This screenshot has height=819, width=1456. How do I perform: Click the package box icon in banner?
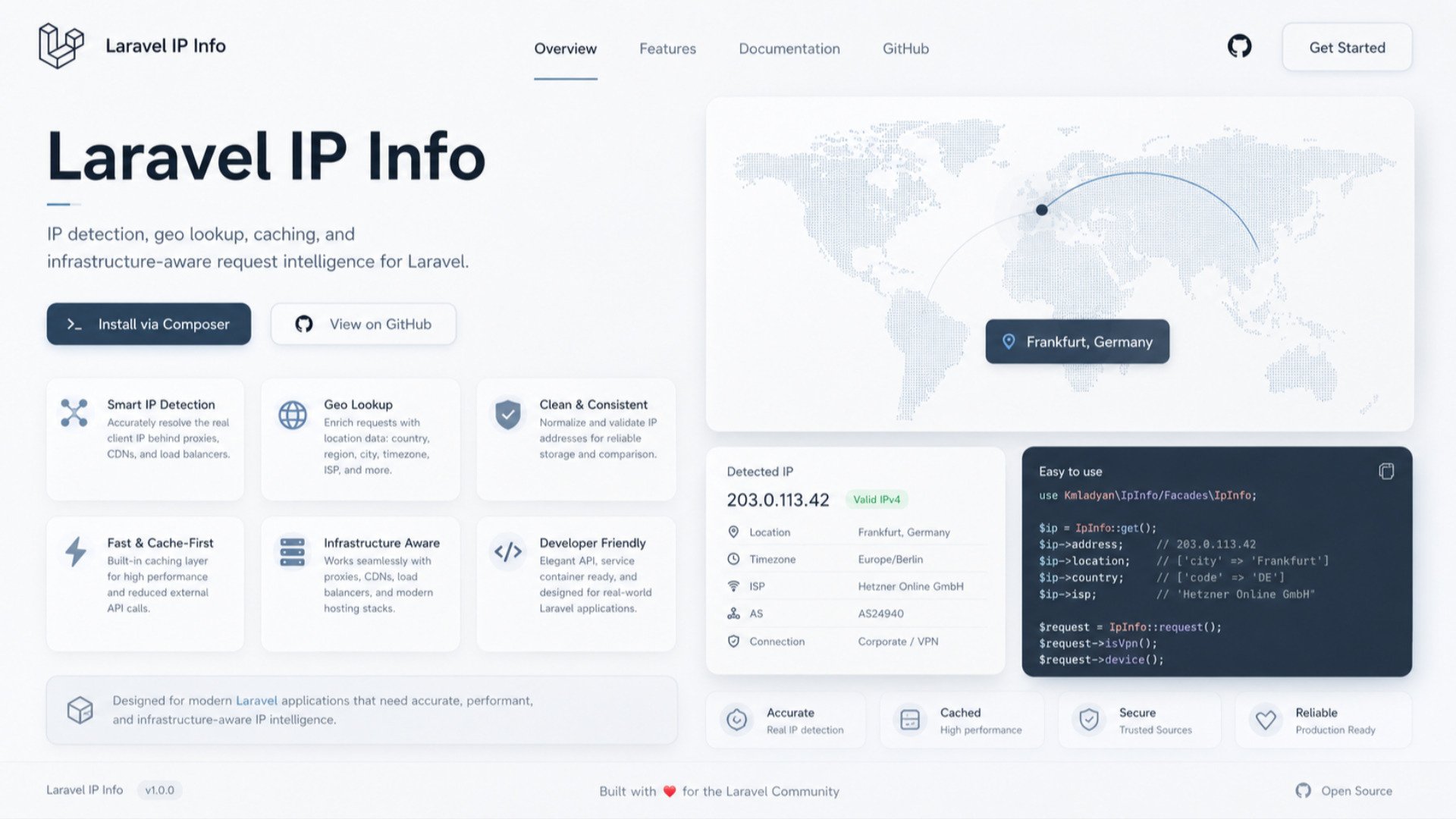pos(80,710)
